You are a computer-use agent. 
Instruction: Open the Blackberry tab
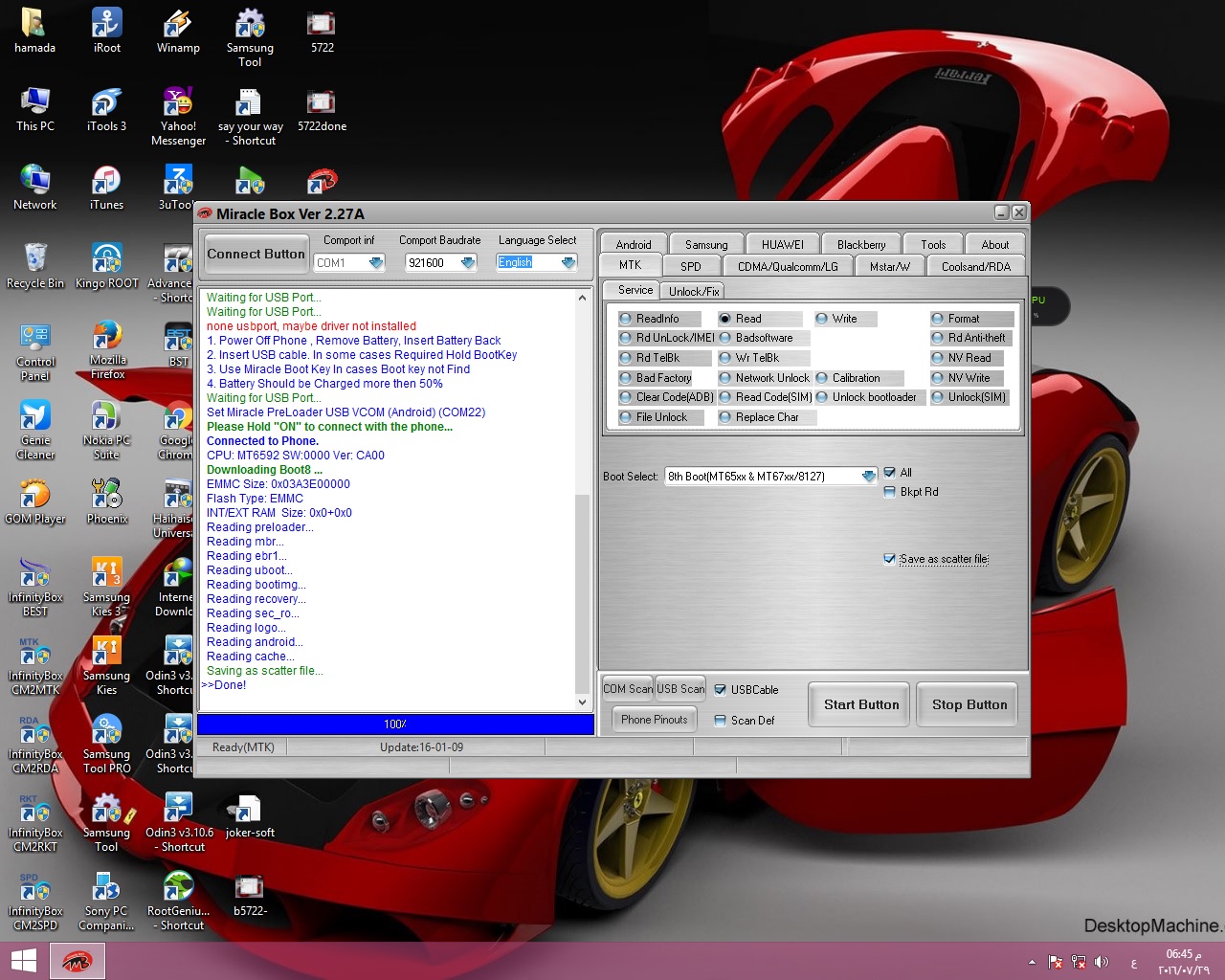pos(861,245)
